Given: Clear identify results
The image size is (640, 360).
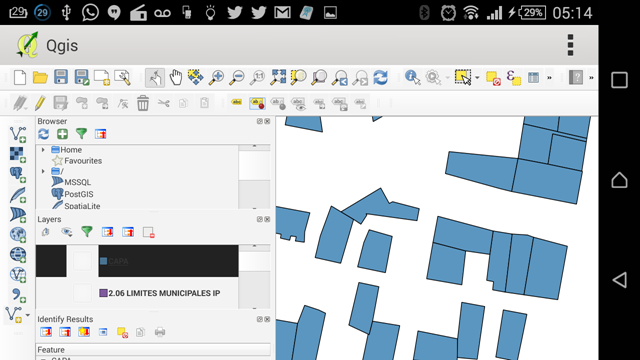Looking at the screenshot, I should (x=122, y=332).
